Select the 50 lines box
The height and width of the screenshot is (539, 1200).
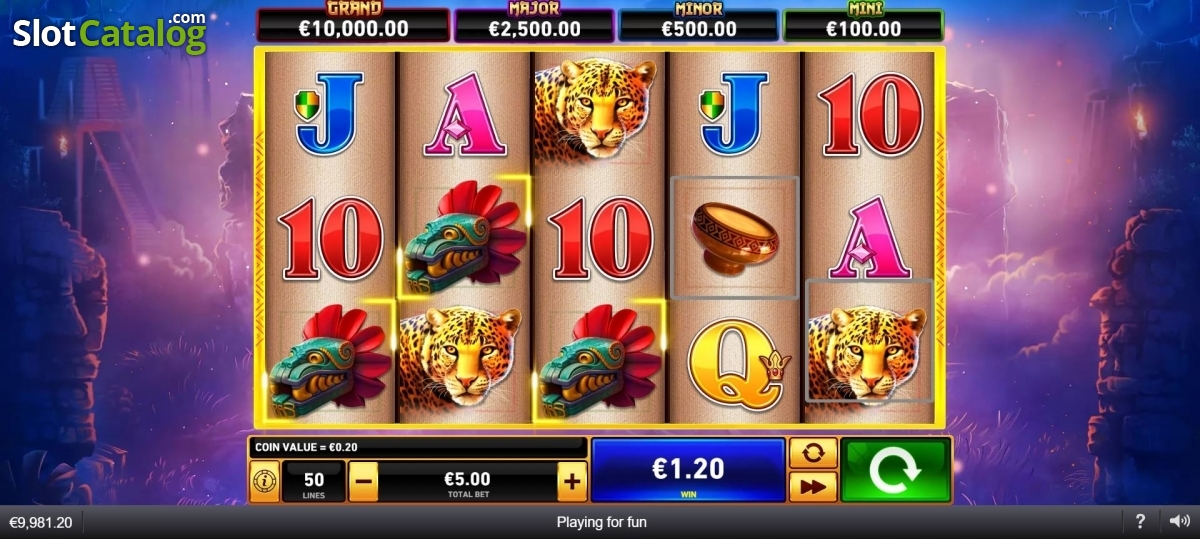click(x=314, y=482)
